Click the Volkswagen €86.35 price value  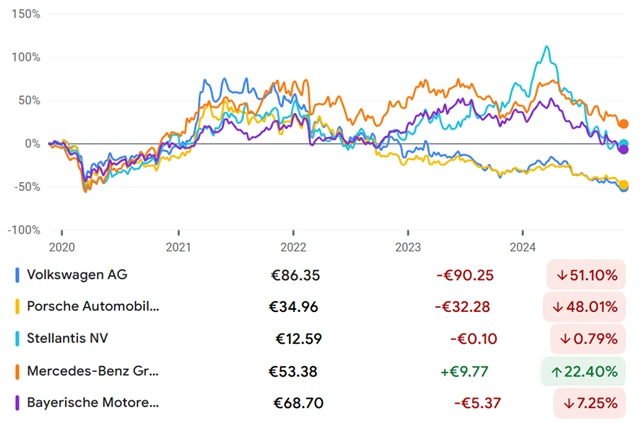pyautogui.click(x=299, y=274)
